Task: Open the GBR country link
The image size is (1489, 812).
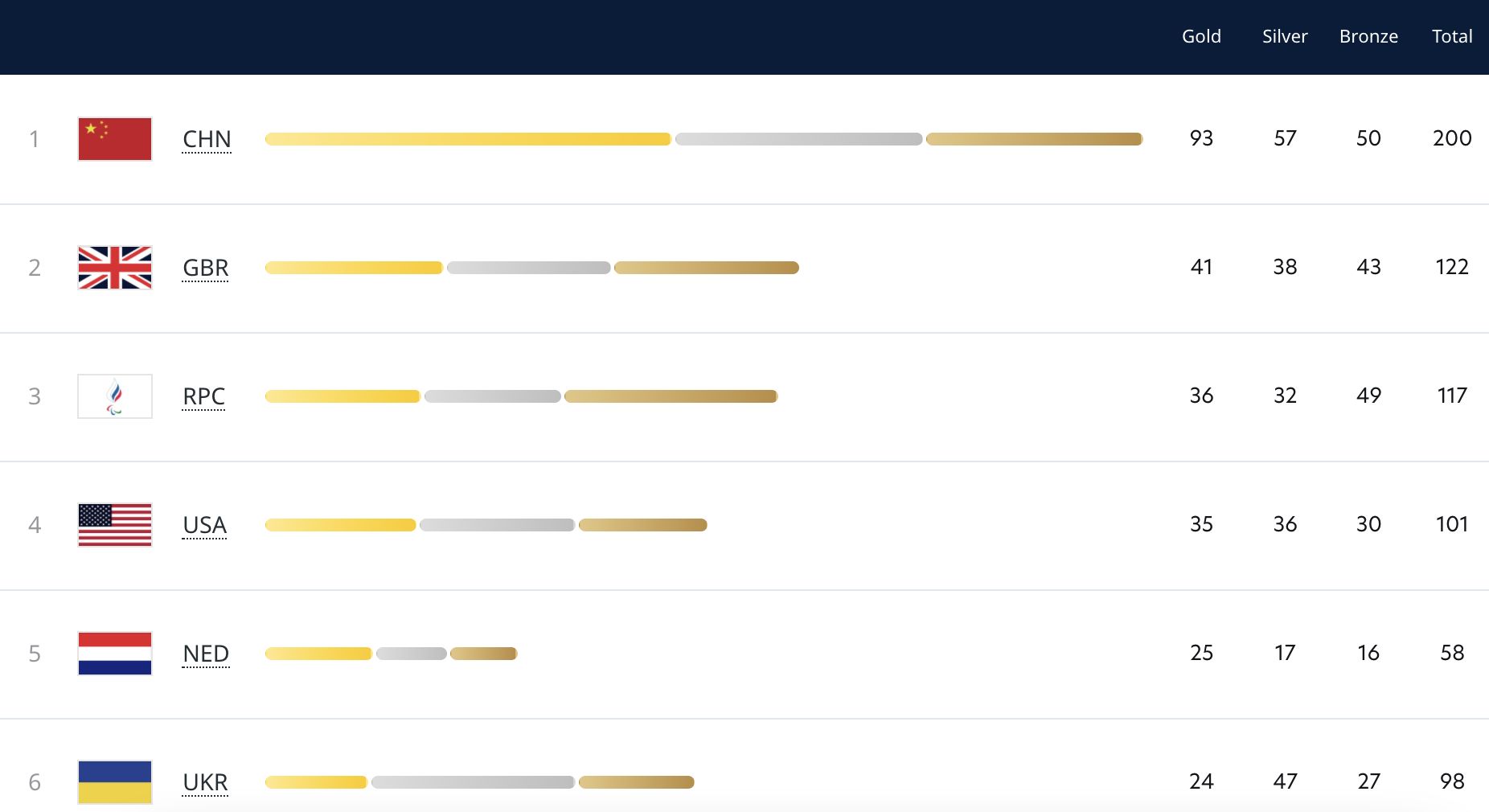Action: (206, 268)
